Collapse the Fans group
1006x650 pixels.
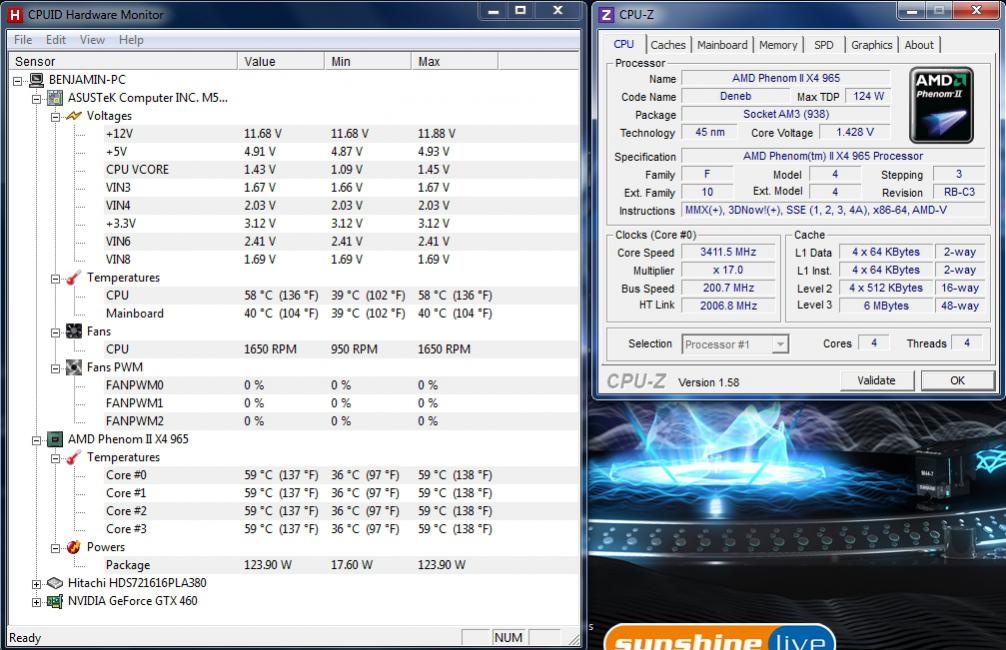click(55, 332)
